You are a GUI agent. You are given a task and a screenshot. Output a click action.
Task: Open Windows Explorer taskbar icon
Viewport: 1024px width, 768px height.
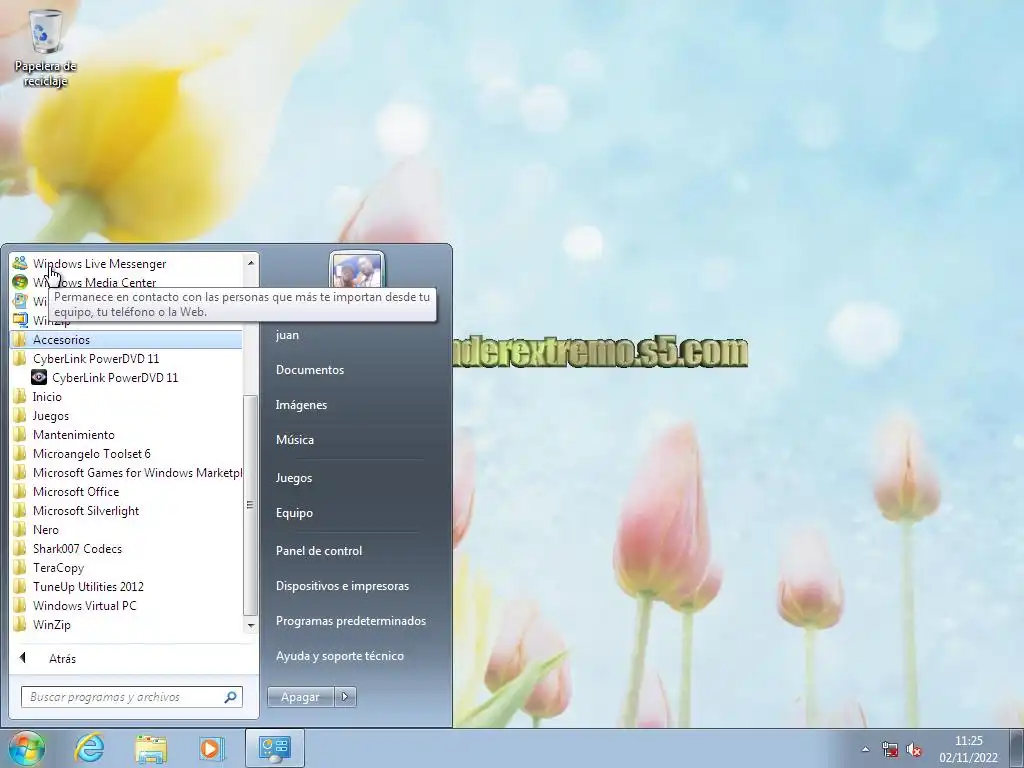pos(151,748)
